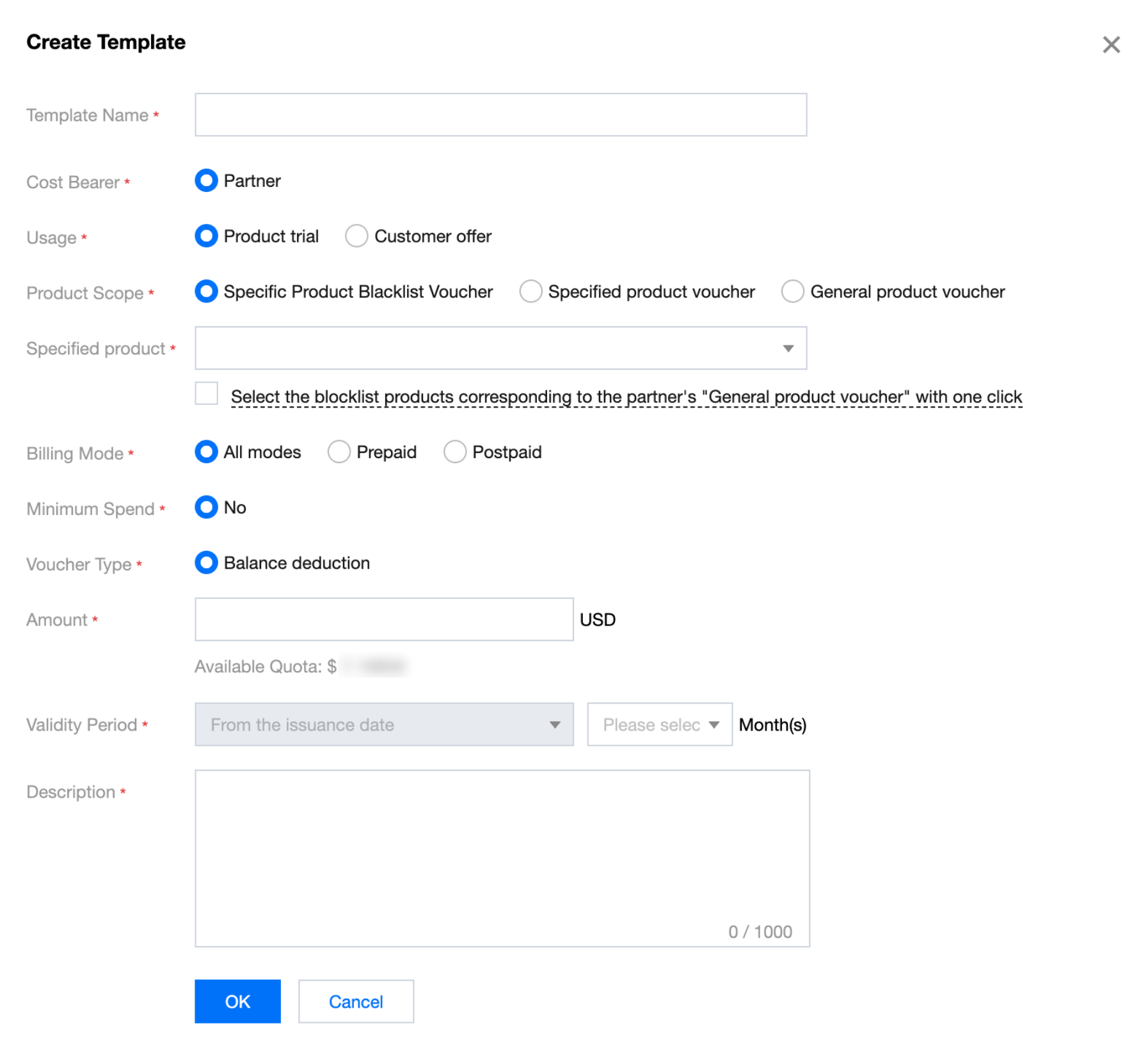Click the Template Name input field
1148x1053 pixels.
click(x=500, y=115)
